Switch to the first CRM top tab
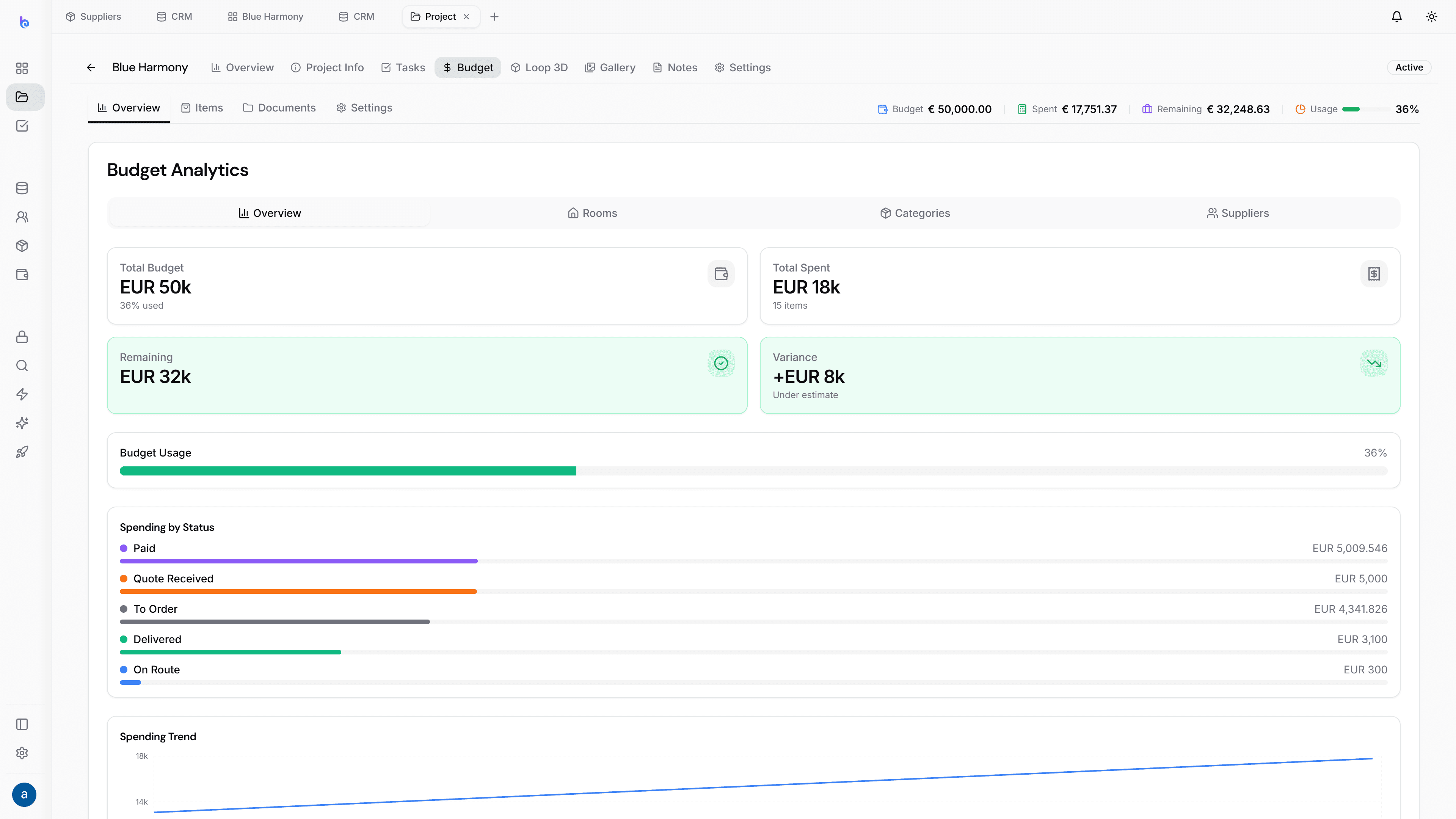 174,17
